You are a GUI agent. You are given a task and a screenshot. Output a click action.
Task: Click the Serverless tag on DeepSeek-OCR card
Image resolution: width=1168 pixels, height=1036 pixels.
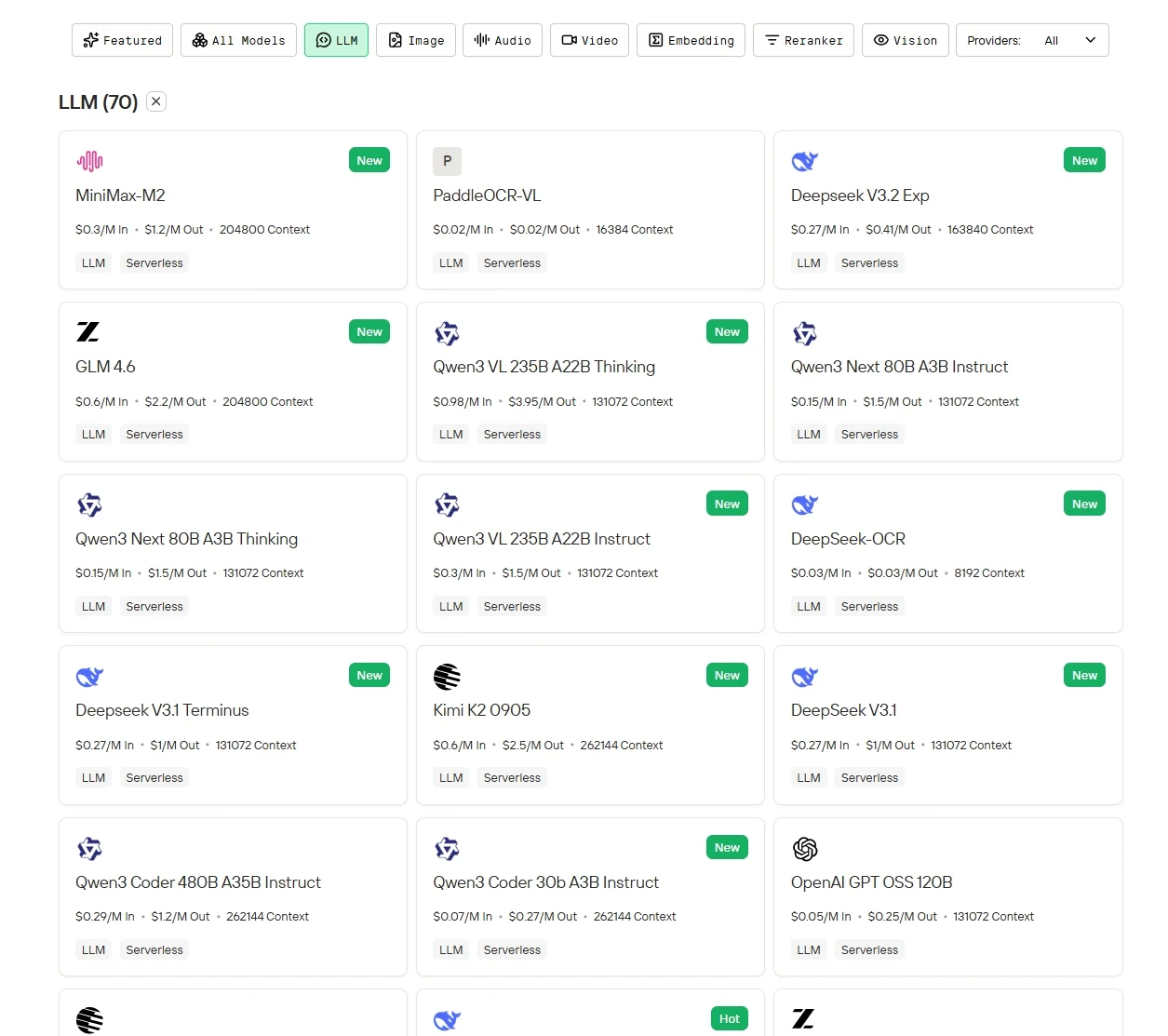coord(869,607)
